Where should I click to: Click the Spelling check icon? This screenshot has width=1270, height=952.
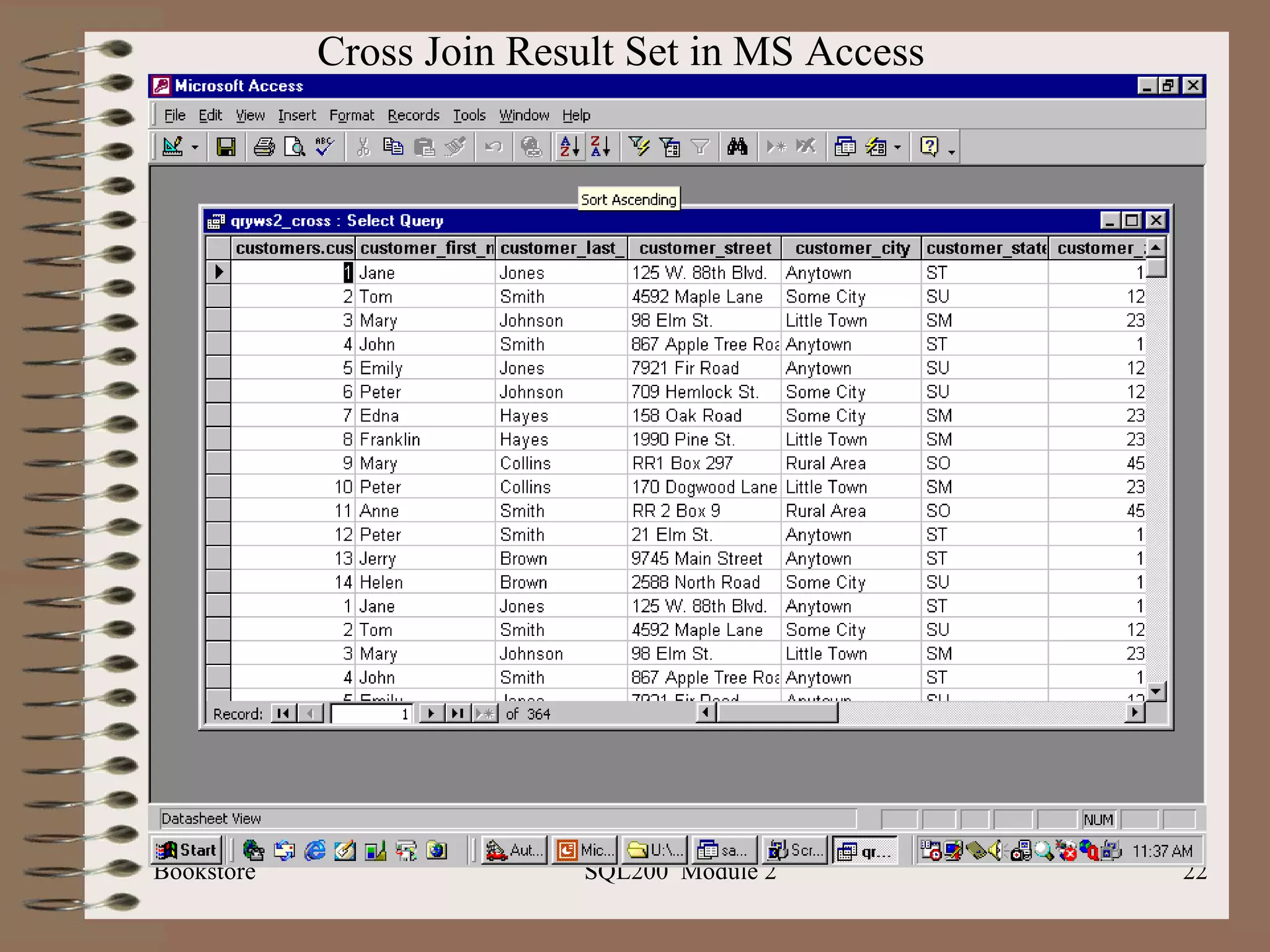tap(324, 147)
